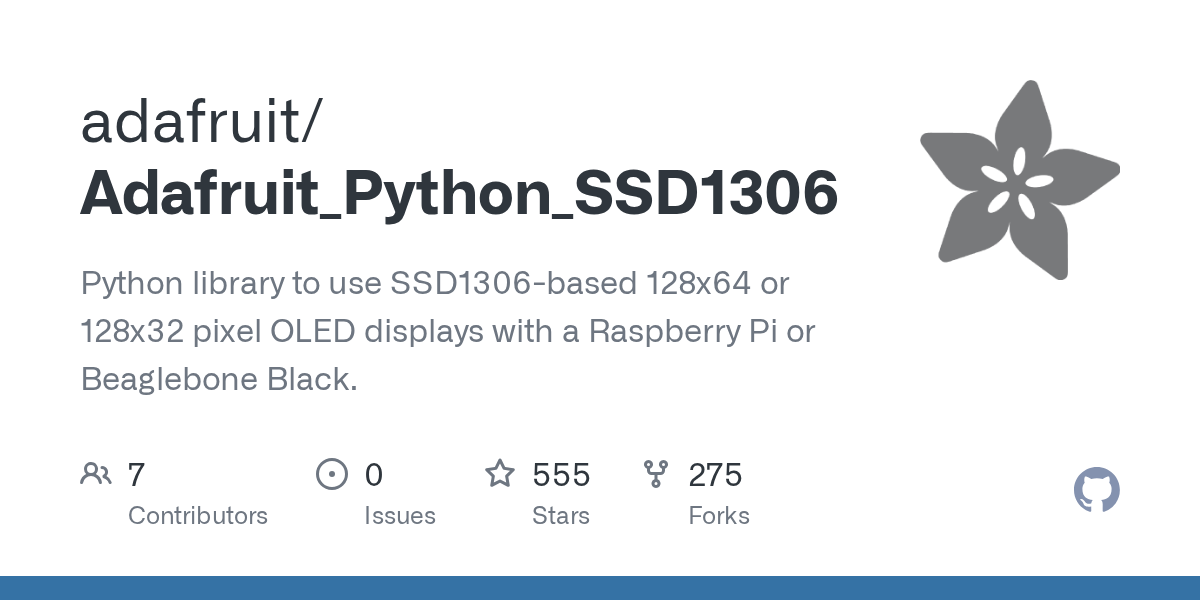Click the Stars star icon

(x=499, y=474)
